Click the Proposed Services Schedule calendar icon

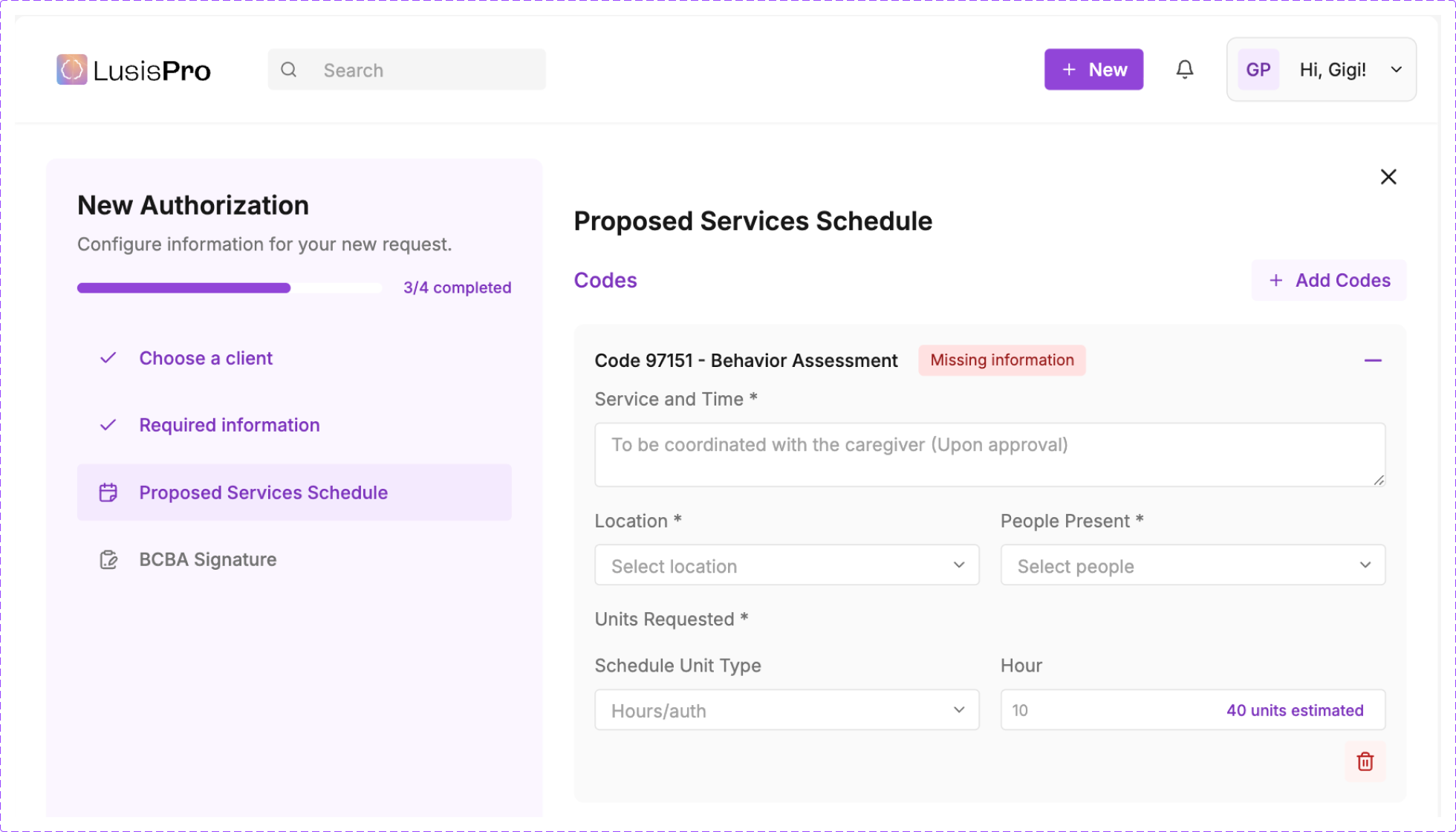point(108,493)
